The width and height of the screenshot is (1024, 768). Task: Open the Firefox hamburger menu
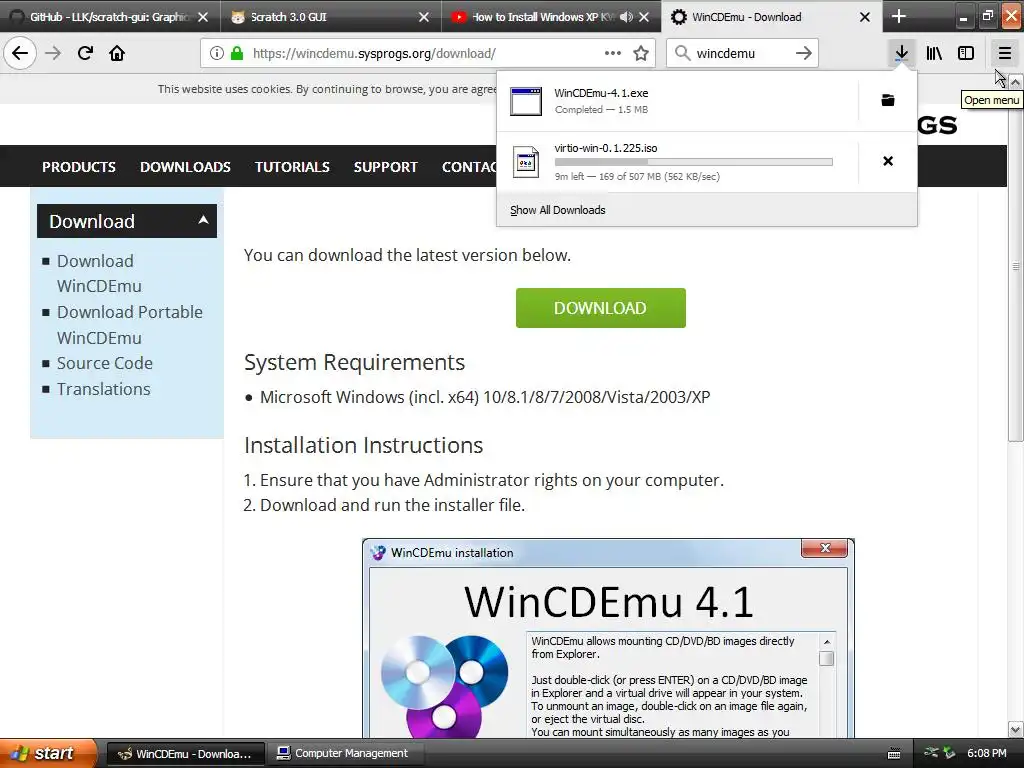[x=1004, y=53]
